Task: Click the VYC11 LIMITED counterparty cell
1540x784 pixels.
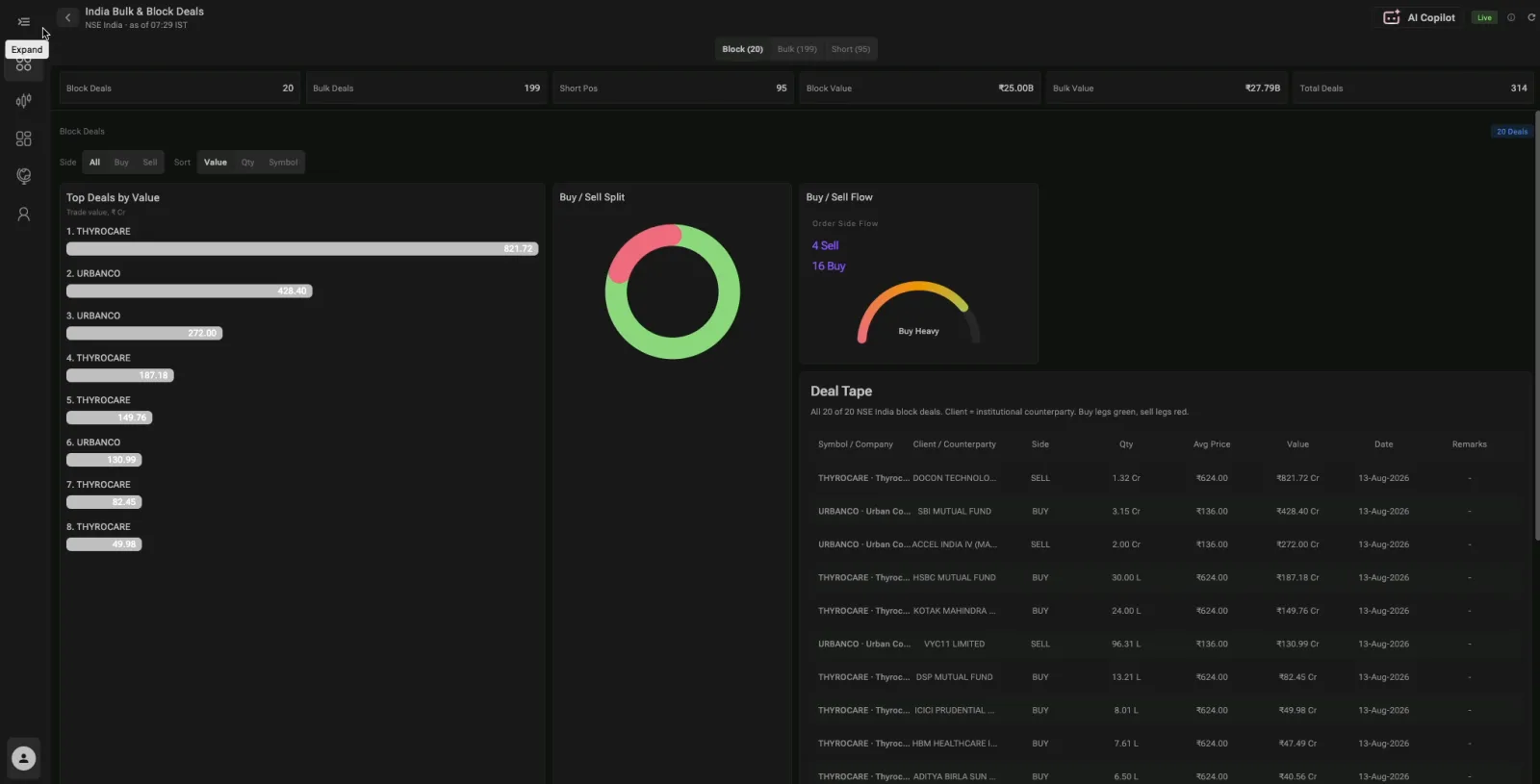Action: [954, 645]
